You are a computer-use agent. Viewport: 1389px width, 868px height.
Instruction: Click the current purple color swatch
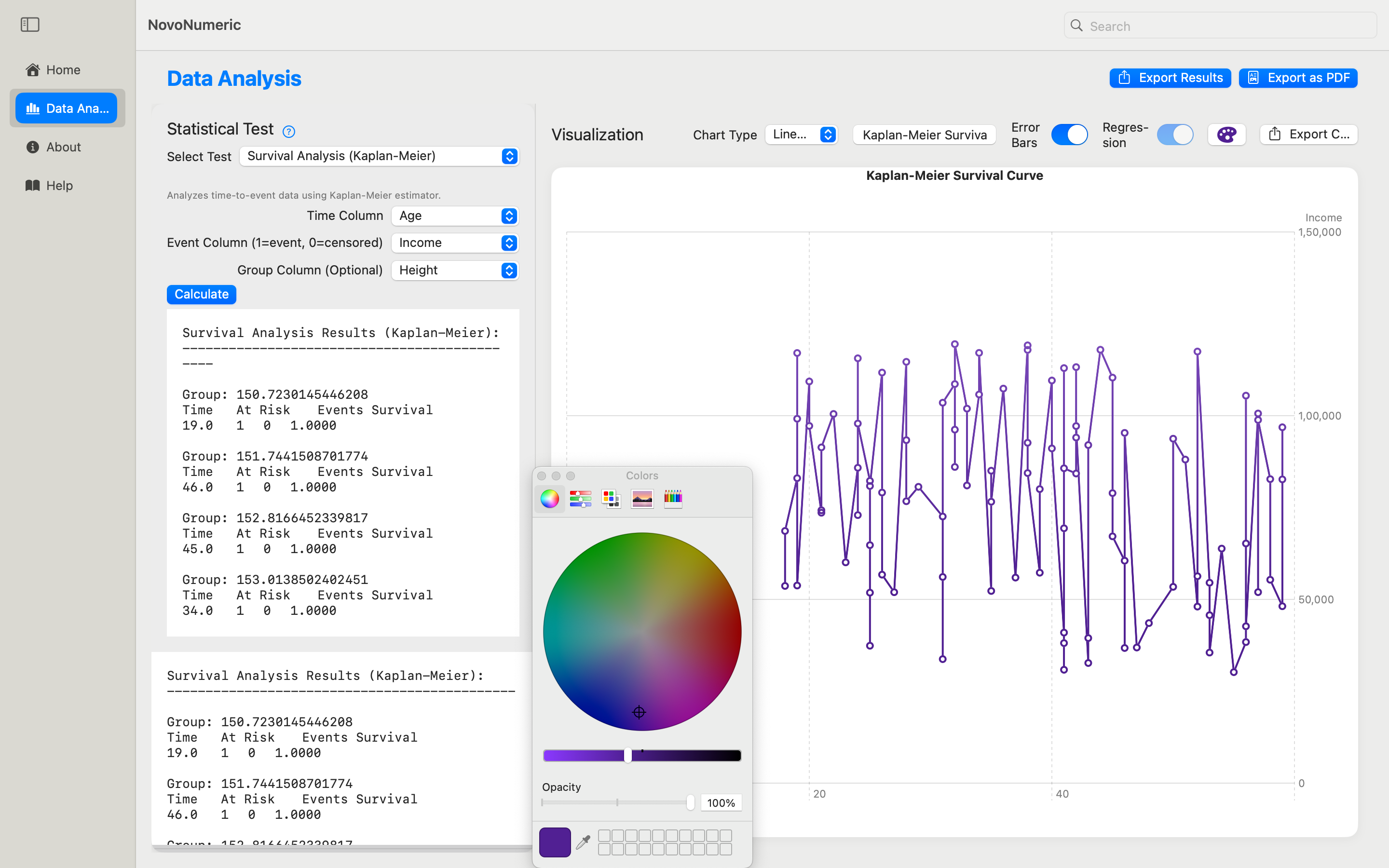(555, 842)
